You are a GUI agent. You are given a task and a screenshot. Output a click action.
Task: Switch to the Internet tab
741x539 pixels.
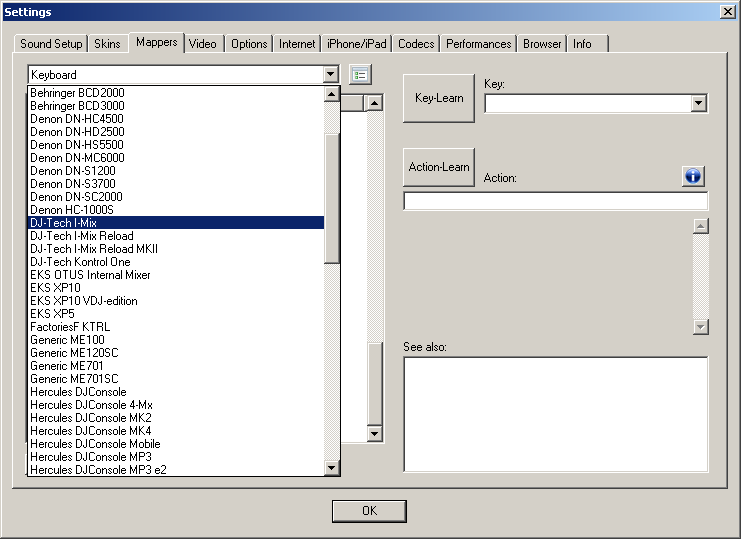[297, 44]
